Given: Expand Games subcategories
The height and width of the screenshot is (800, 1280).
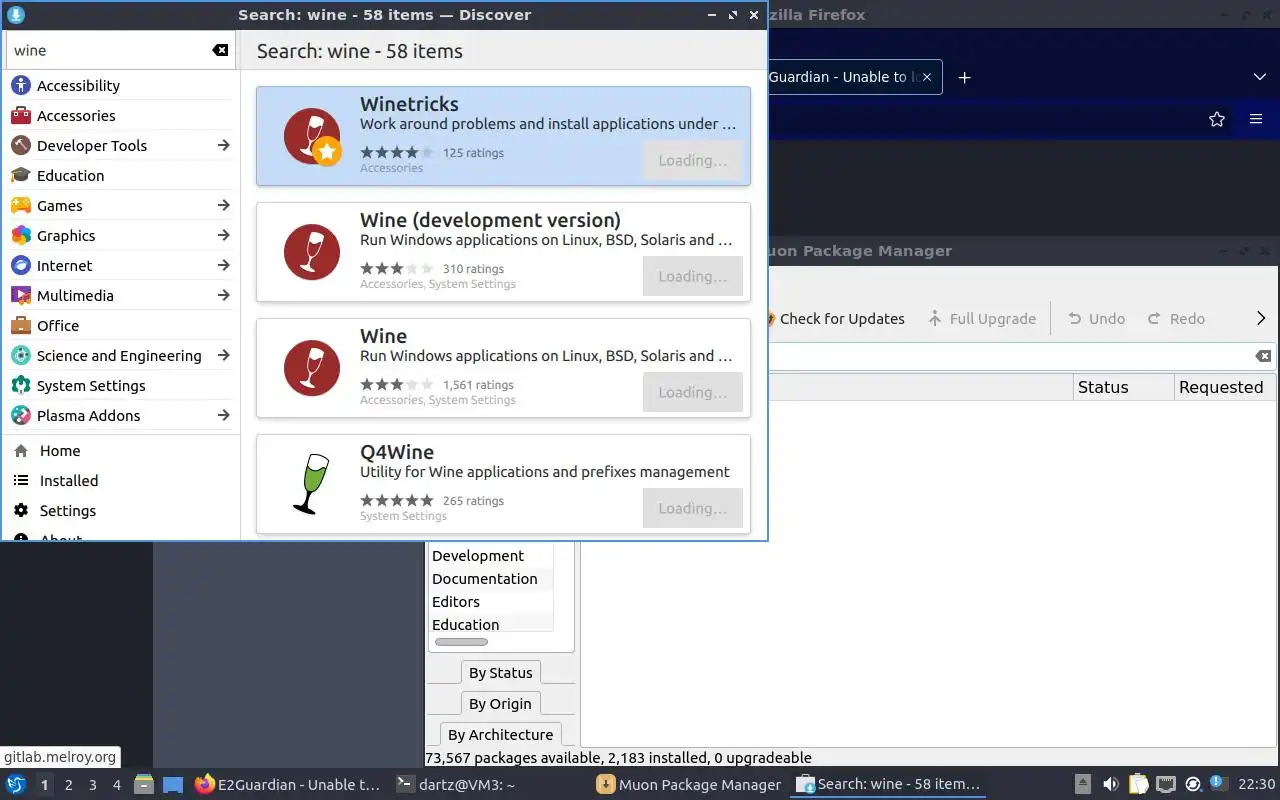Looking at the screenshot, I should tap(223, 205).
